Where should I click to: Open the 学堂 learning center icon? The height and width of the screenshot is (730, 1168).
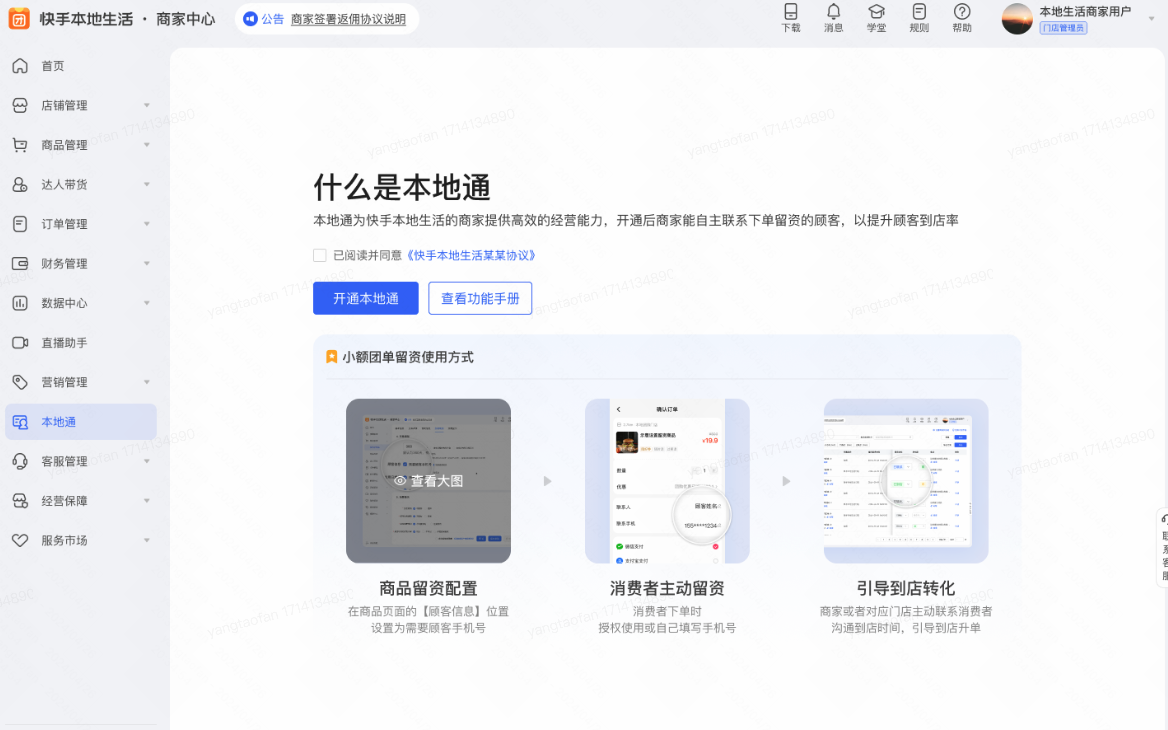[x=875, y=18]
